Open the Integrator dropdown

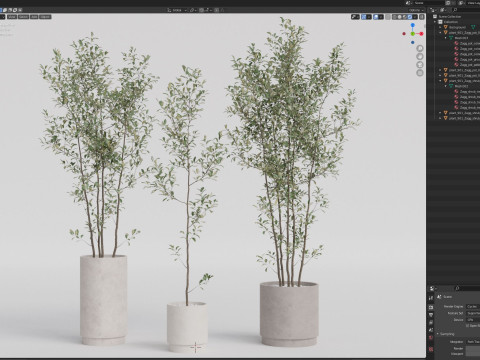[x=473, y=342]
